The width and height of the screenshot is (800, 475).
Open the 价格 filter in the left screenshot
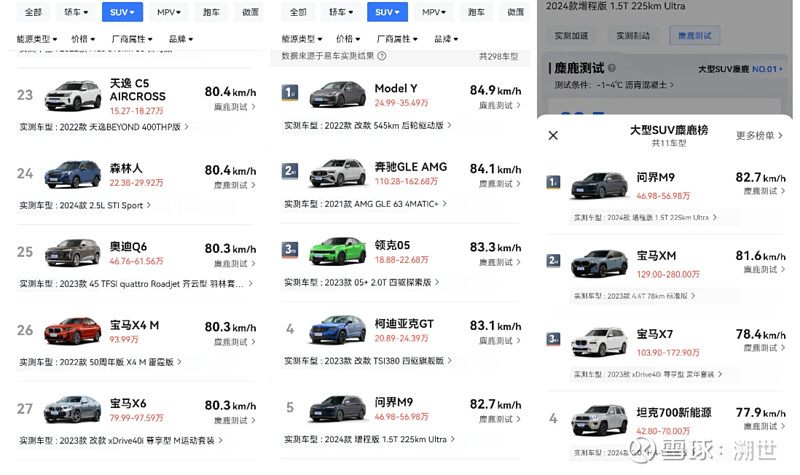pyautogui.click(x=83, y=39)
